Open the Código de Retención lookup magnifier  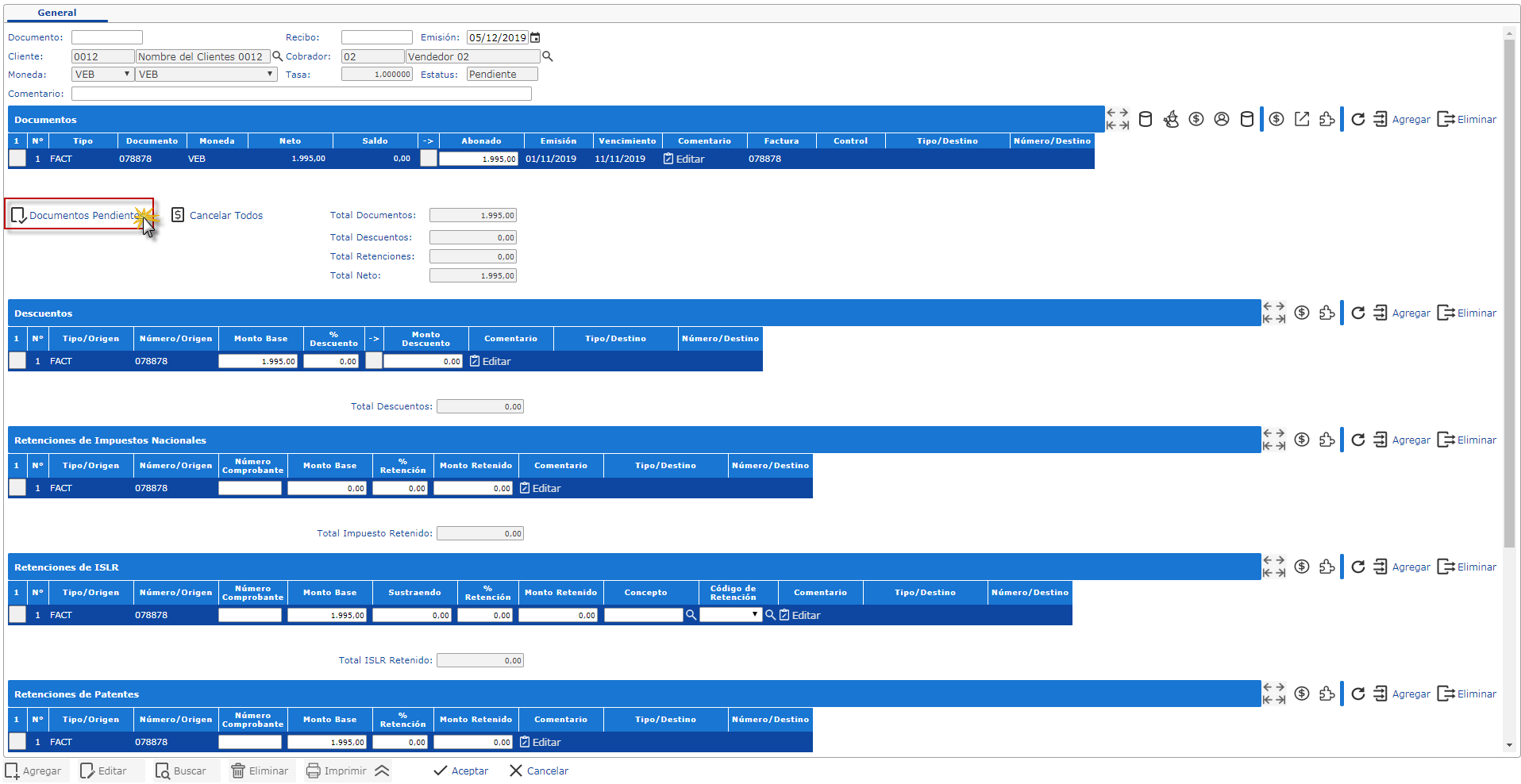pyautogui.click(x=770, y=615)
